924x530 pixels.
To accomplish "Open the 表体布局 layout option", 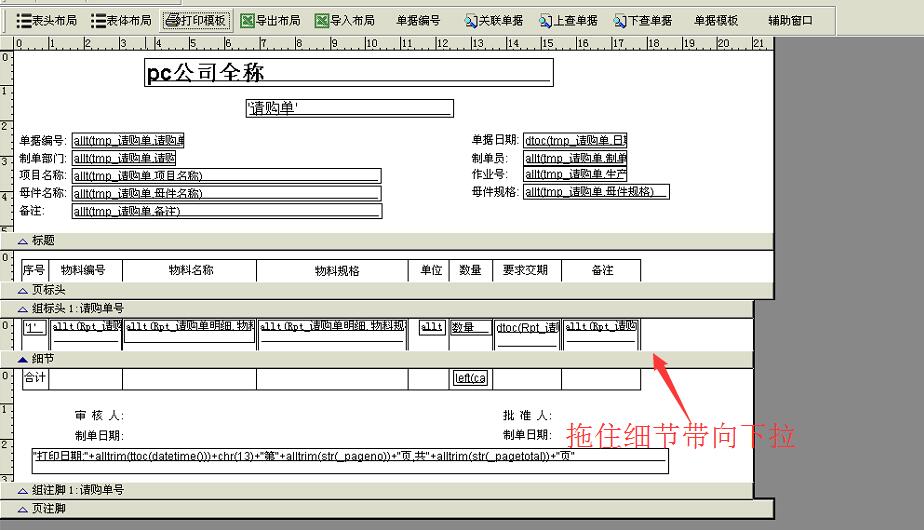I will tap(121, 20).
